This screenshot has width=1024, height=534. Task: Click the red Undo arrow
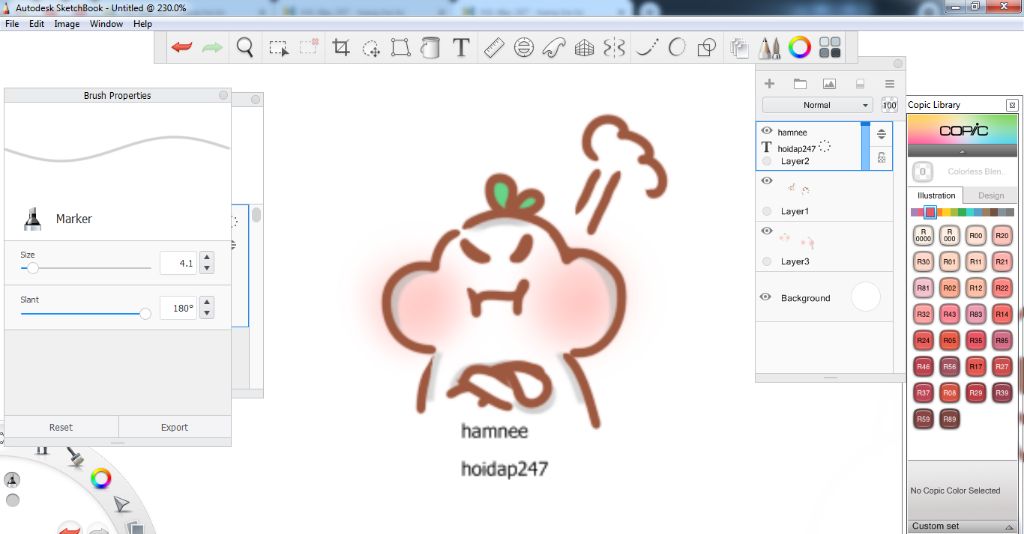(x=182, y=47)
